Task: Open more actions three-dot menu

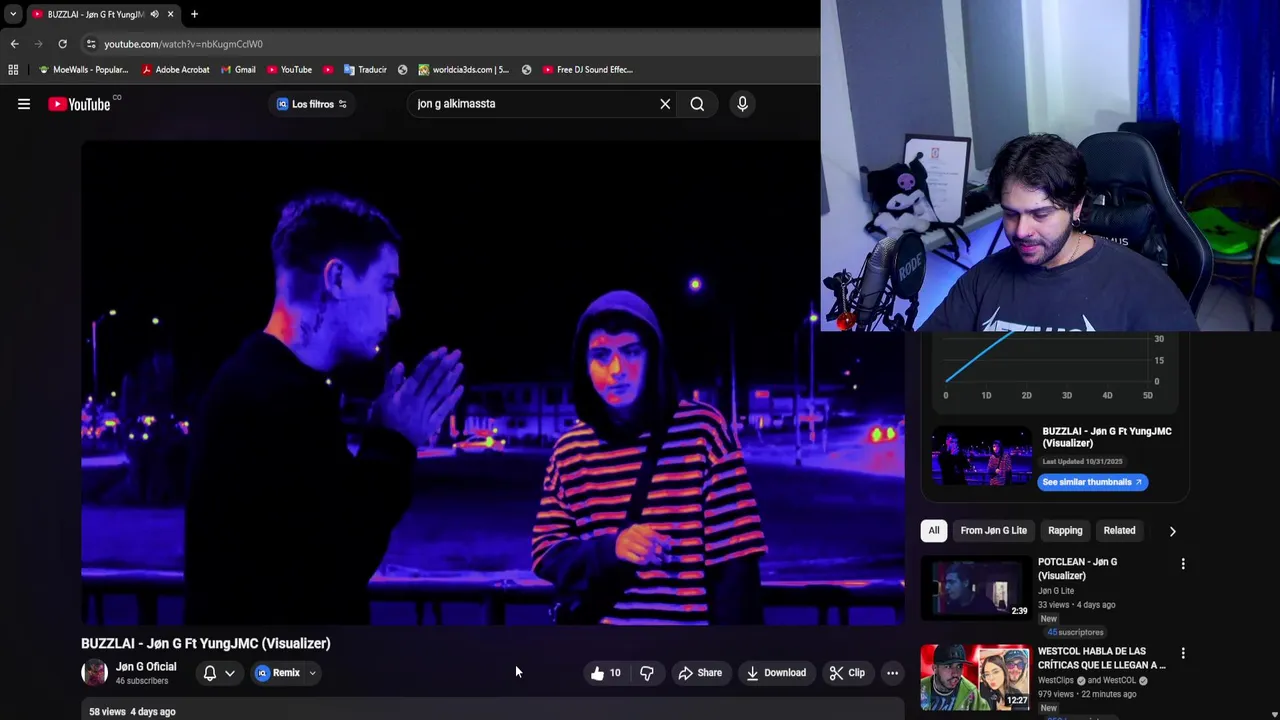Action: pyautogui.click(x=892, y=673)
